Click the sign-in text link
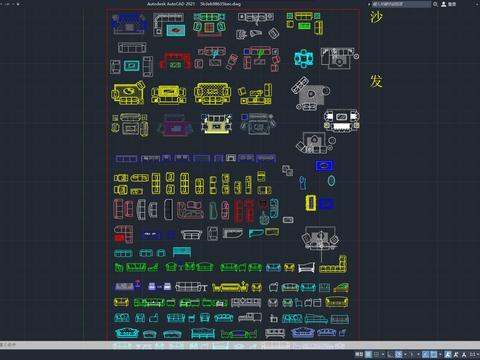 tap(452, 4)
